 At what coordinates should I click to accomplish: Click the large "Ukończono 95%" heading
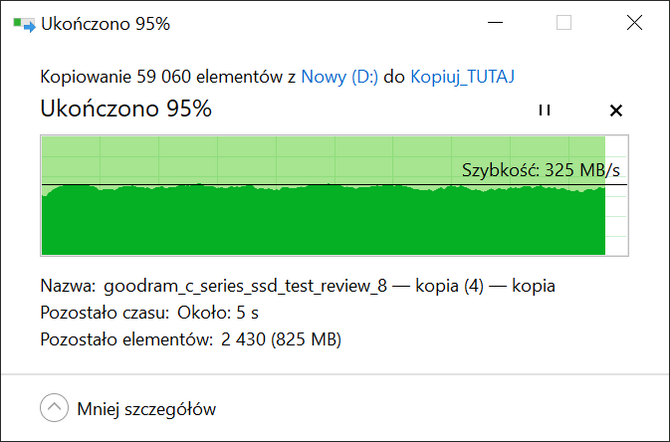tap(126, 109)
